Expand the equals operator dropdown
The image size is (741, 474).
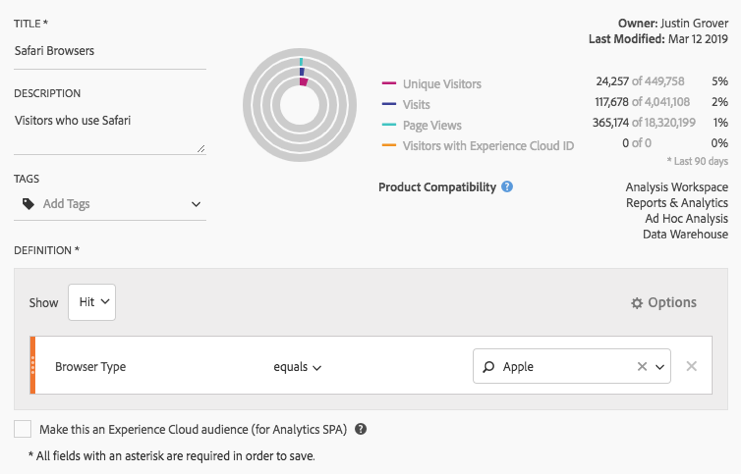[297, 367]
